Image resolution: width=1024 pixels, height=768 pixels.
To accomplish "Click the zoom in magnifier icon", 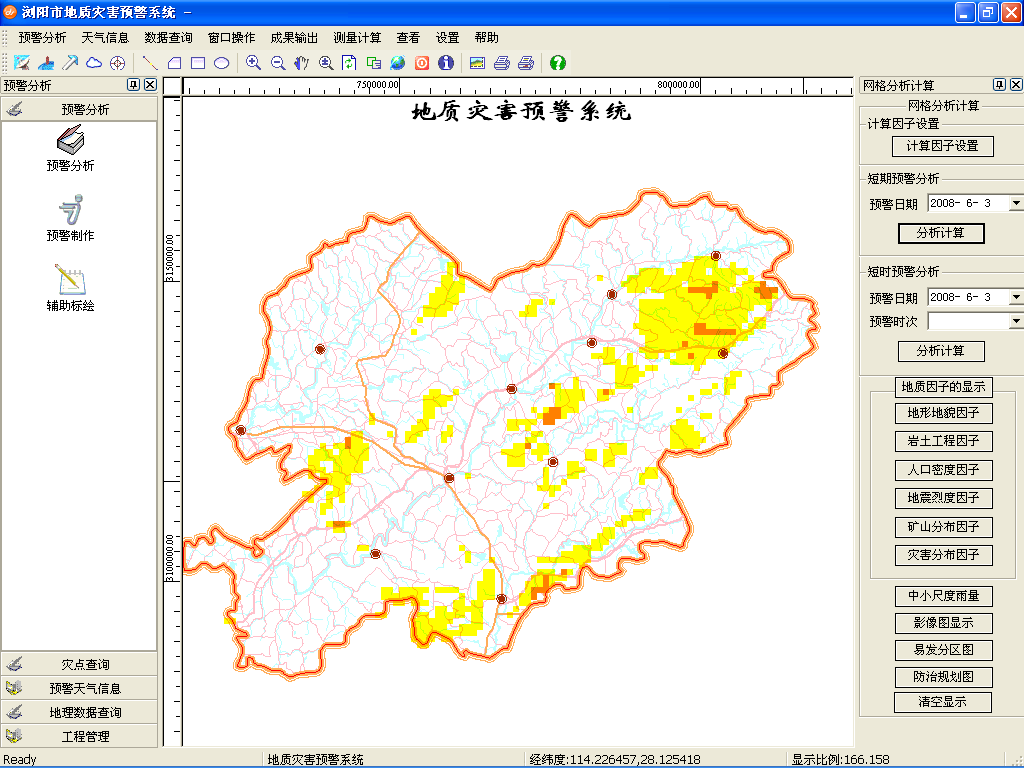I will [x=254, y=63].
